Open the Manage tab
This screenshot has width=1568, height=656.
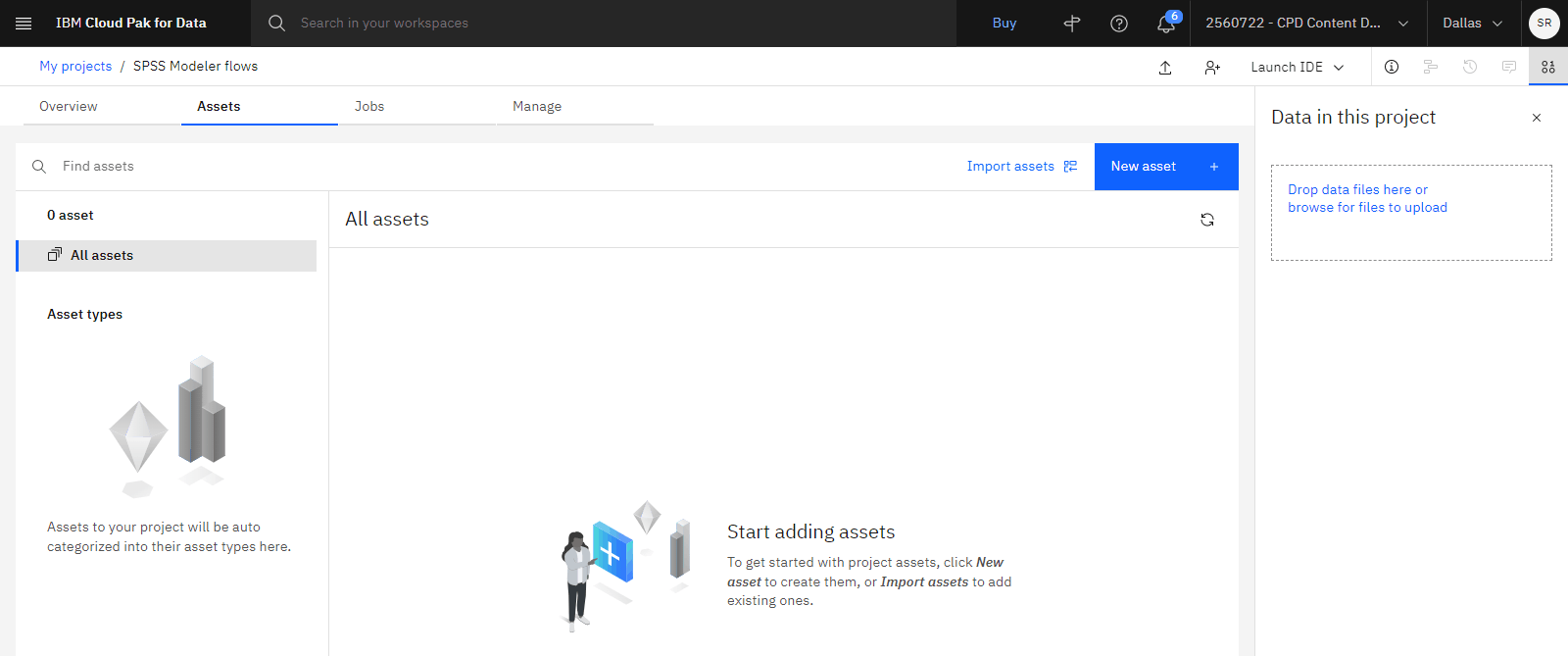click(x=537, y=106)
